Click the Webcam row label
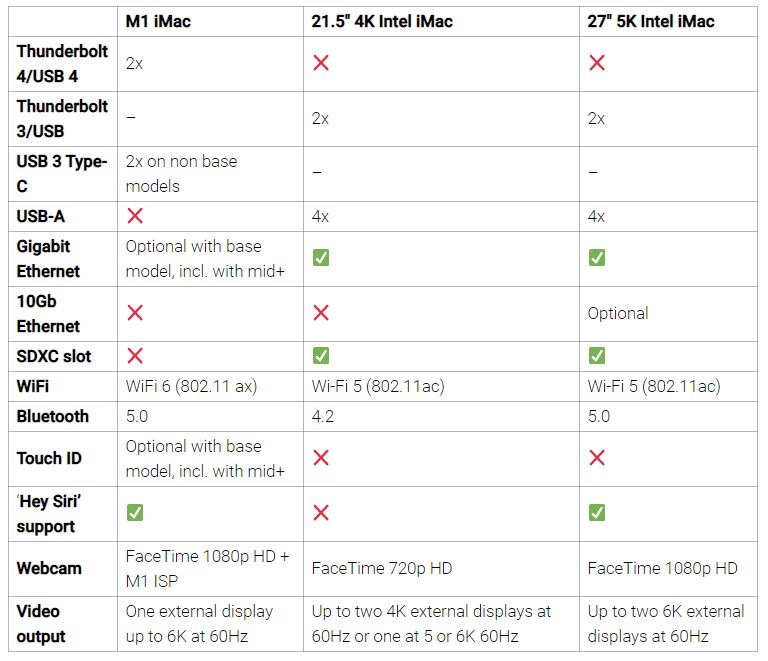 point(49,568)
